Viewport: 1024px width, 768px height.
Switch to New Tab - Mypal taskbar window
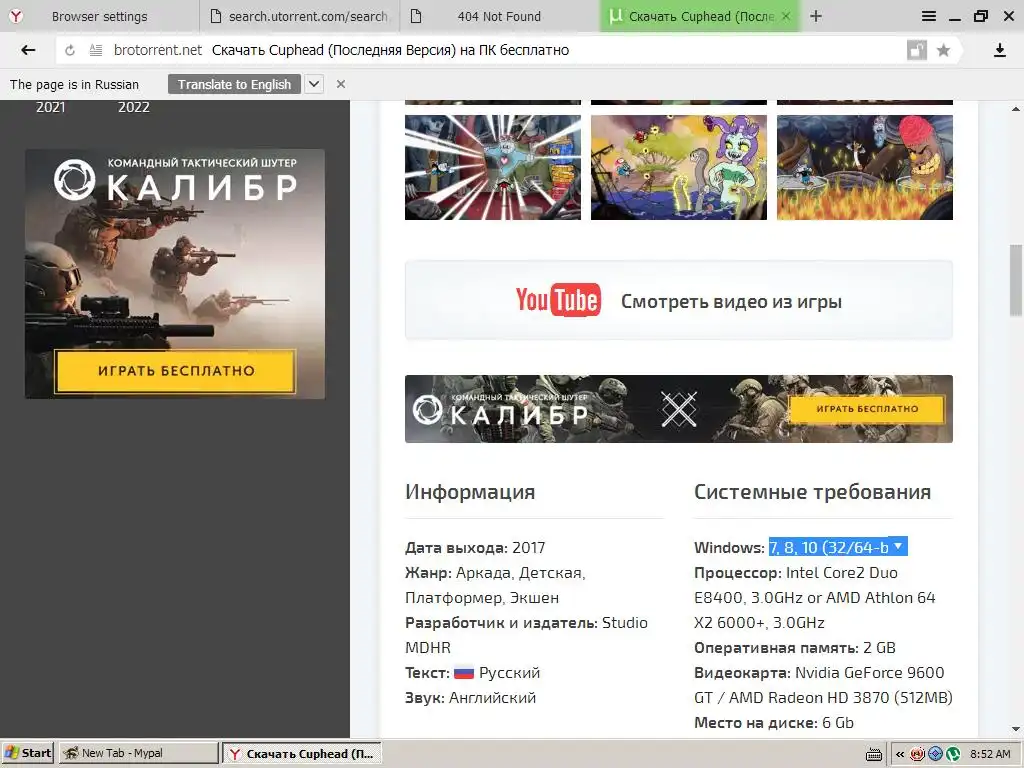tap(138, 753)
